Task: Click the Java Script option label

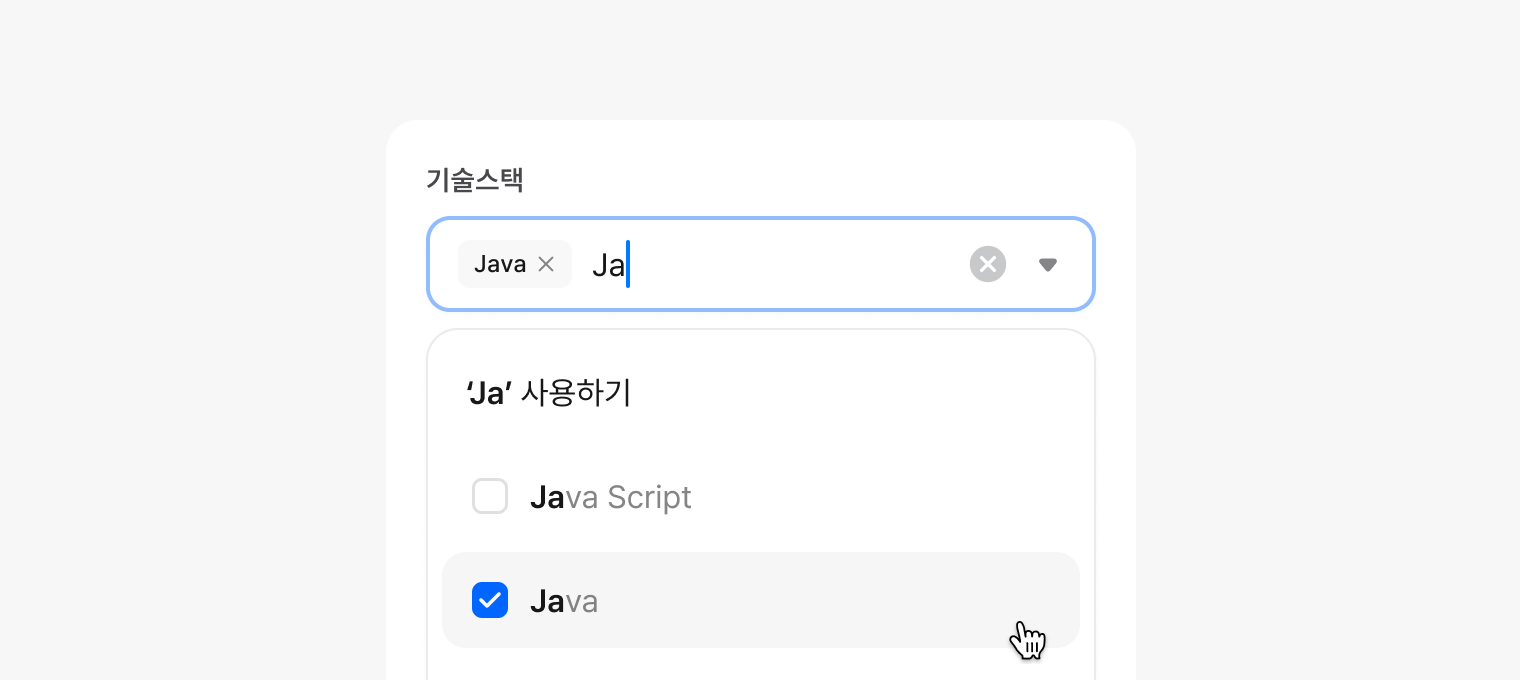Action: point(610,497)
